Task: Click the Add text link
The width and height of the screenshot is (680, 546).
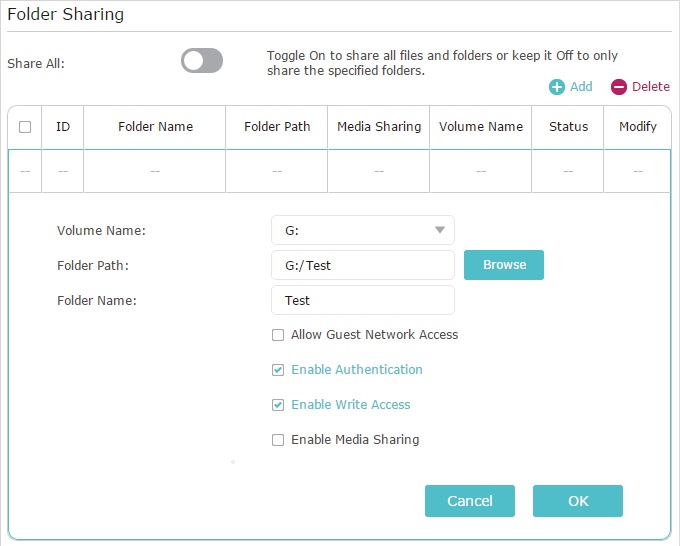Action: (x=581, y=87)
